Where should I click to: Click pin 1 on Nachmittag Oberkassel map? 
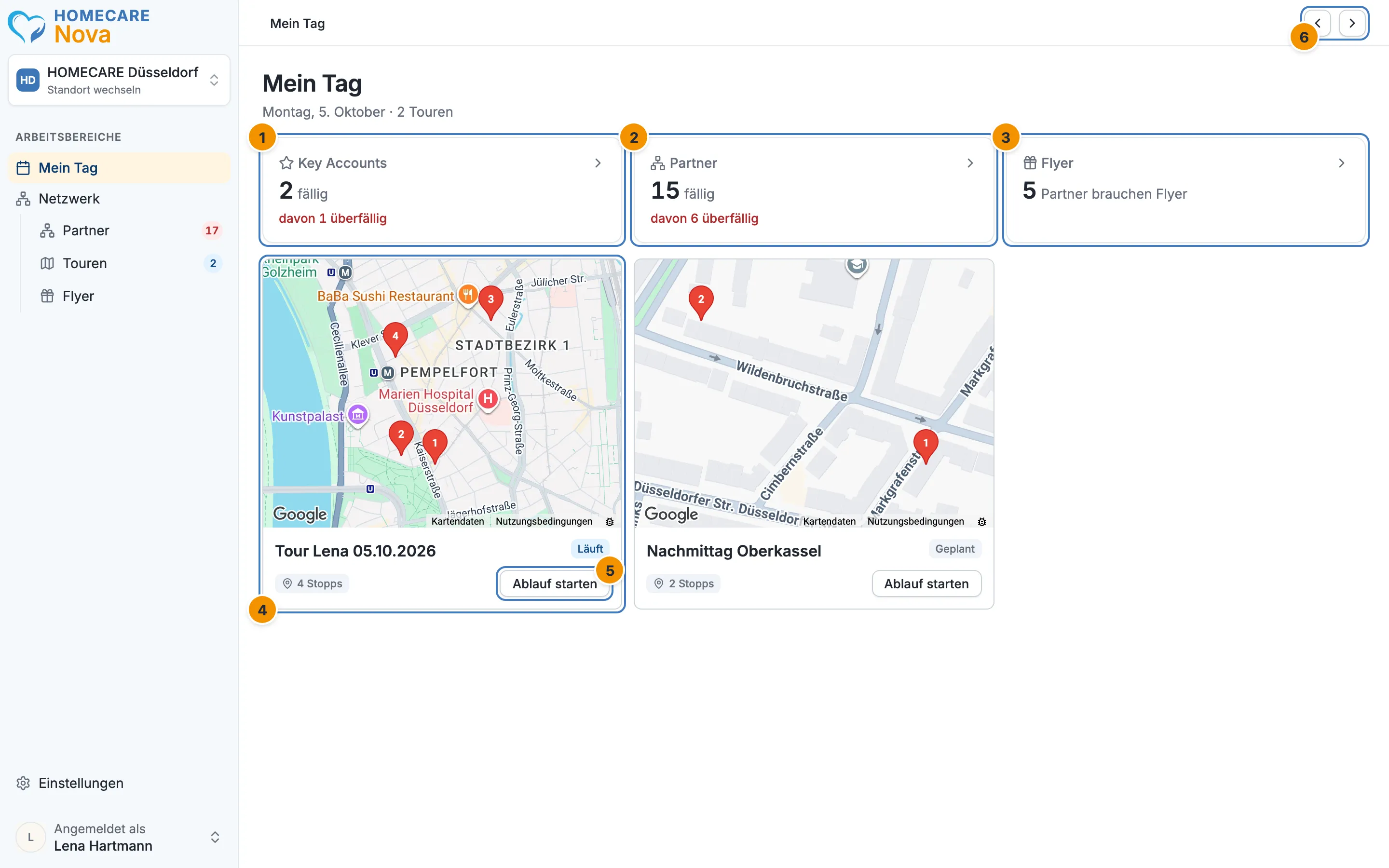[925, 446]
